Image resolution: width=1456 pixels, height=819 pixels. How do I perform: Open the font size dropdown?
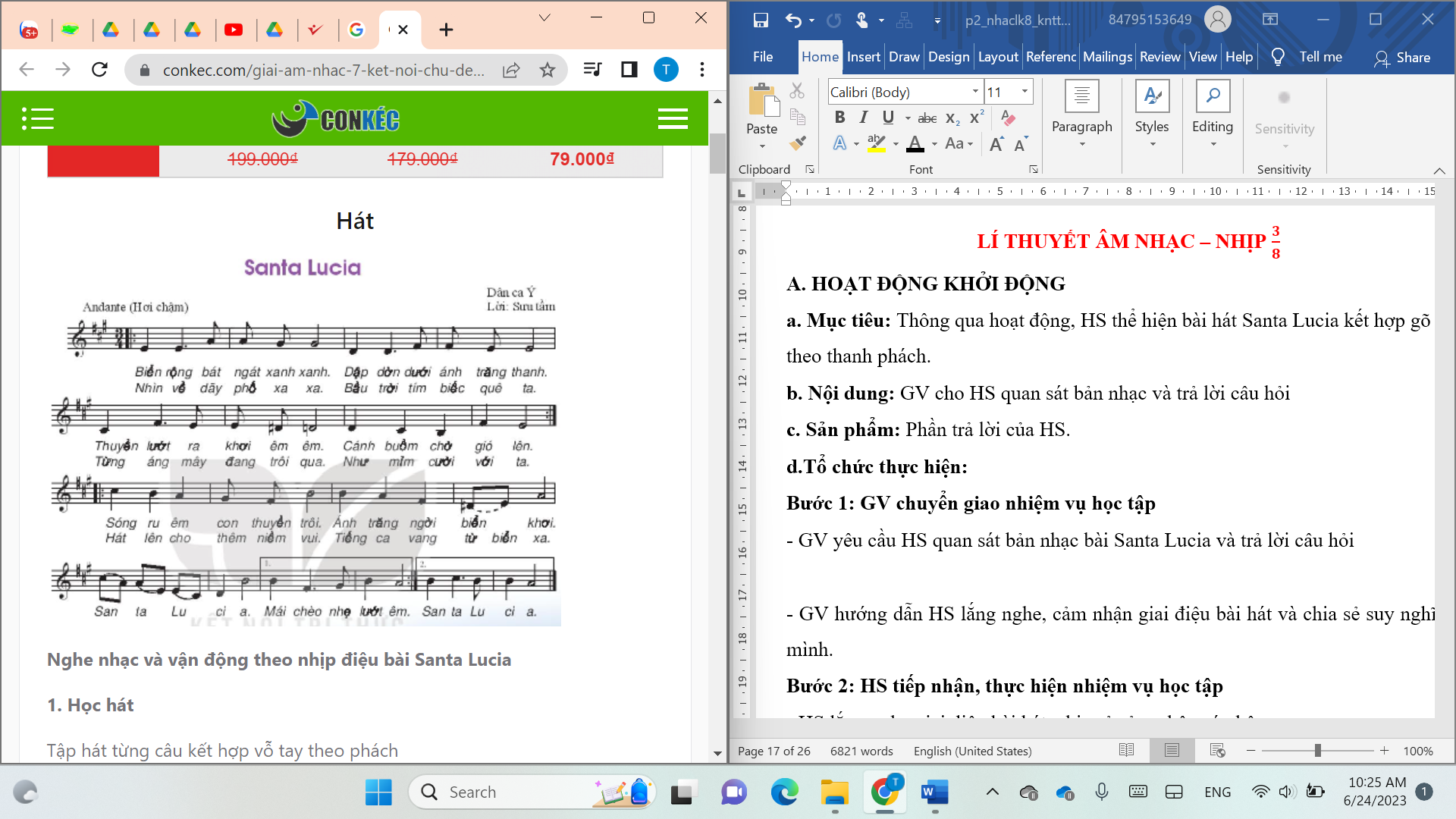[1025, 92]
